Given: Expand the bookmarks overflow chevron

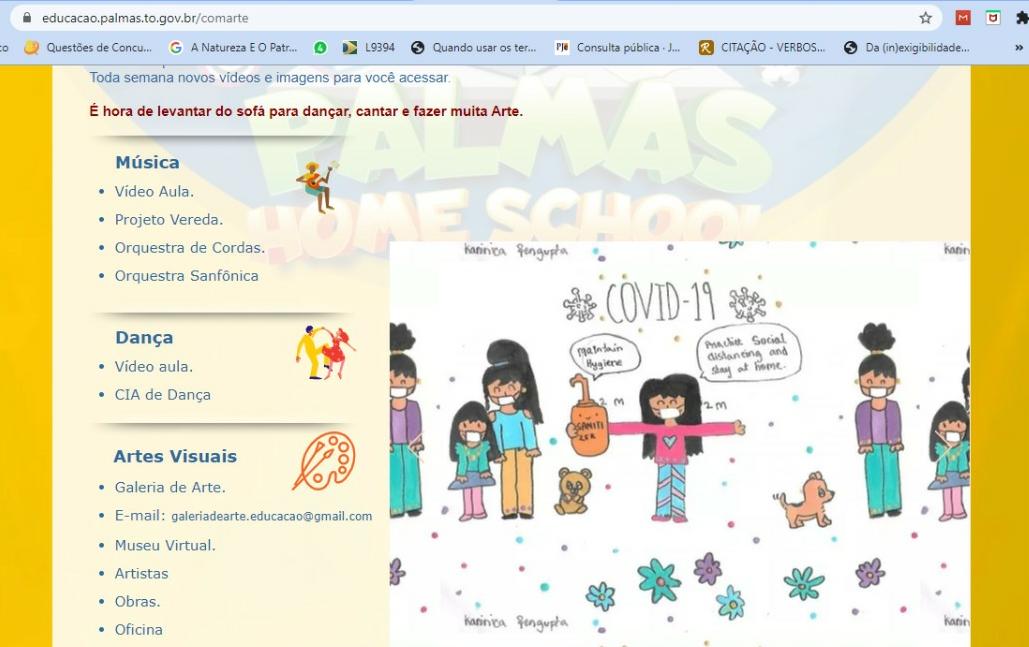Looking at the screenshot, I should pos(1018,47).
